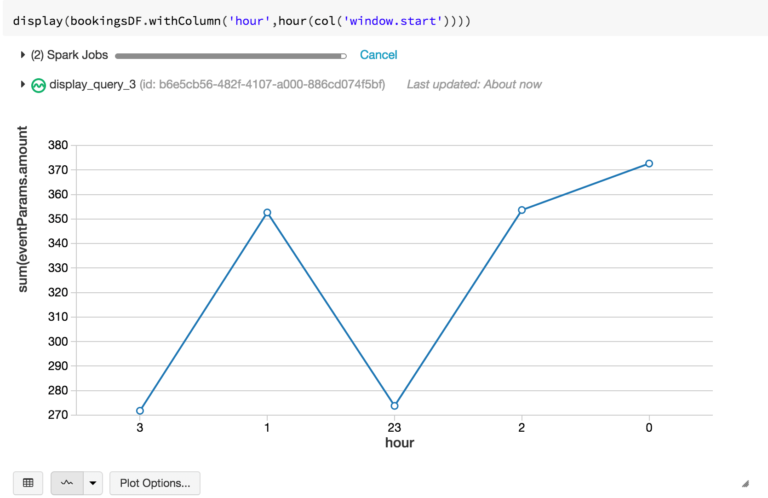Switch to the table view icon
Screen dimensions: 768x498
point(28,483)
